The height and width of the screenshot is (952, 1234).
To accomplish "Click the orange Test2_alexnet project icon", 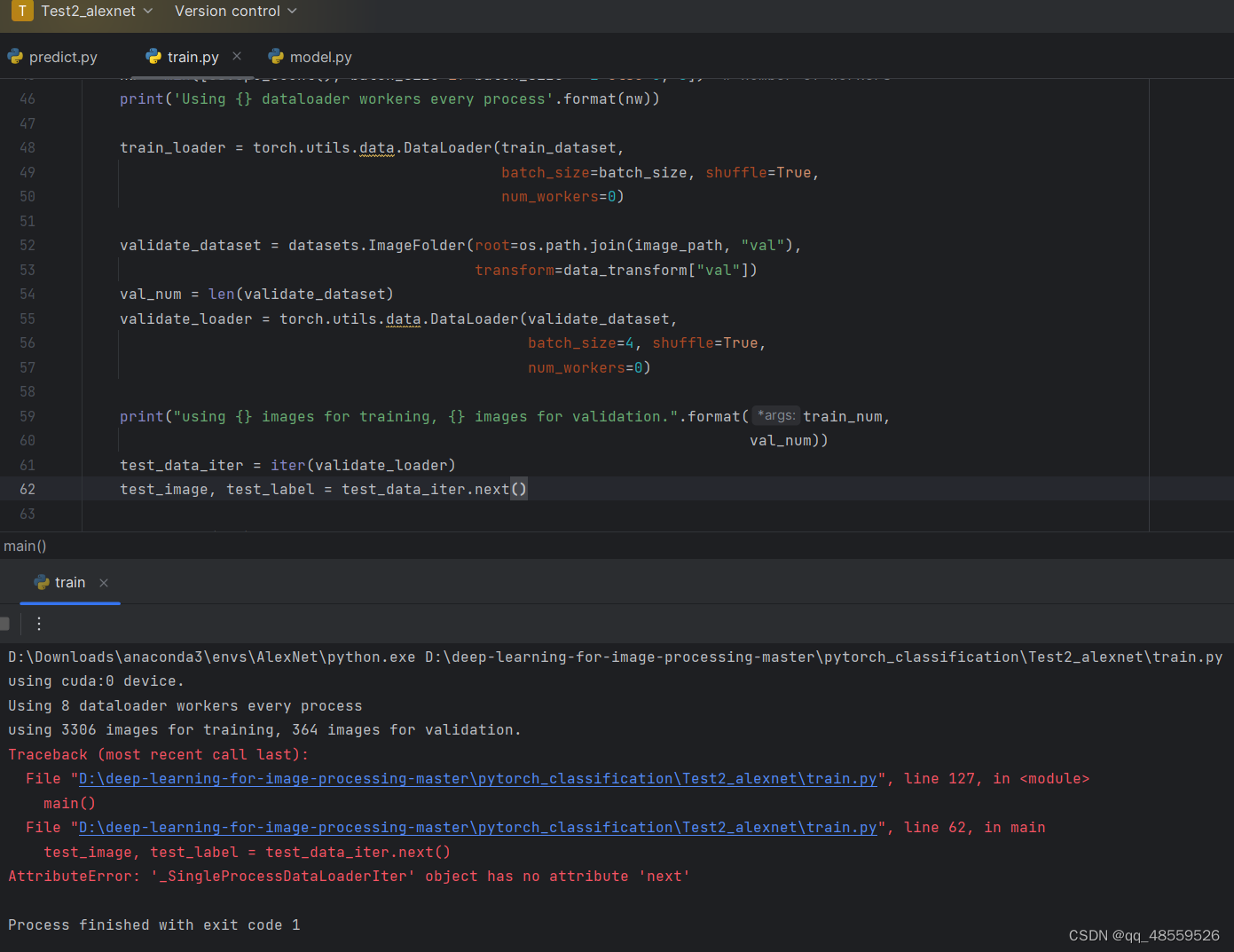I will (22, 12).
